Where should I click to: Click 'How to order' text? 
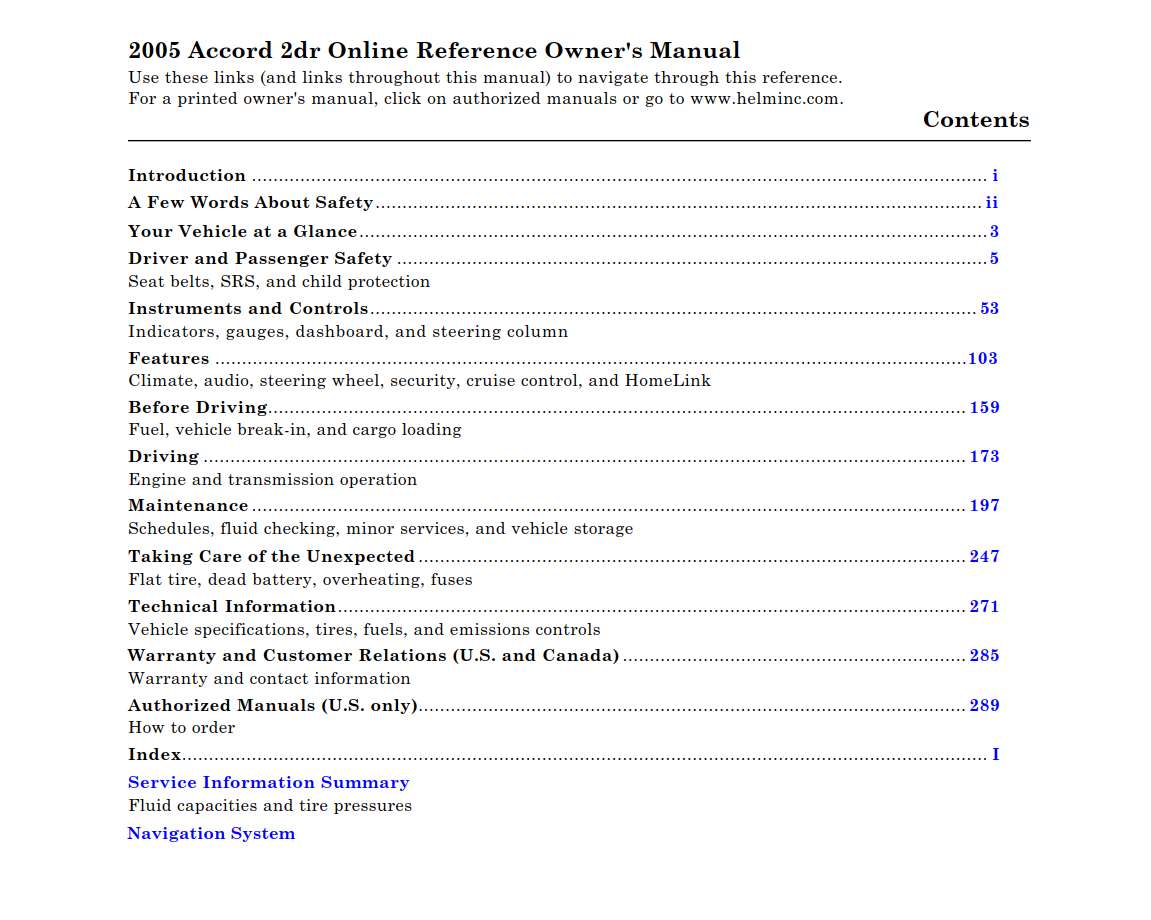(x=181, y=728)
